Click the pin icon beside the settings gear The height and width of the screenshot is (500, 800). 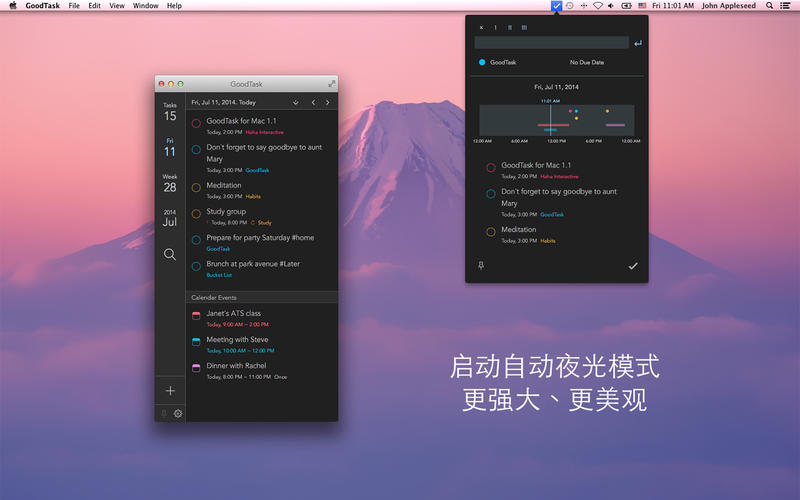(x=164, y=414)
